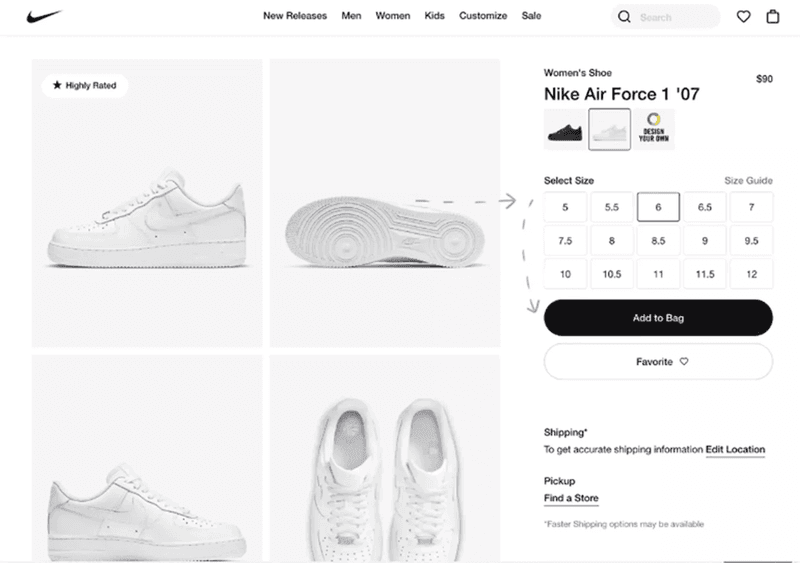800x563 pixels.
Task: Select size 6
Action: tap(658, 207)
